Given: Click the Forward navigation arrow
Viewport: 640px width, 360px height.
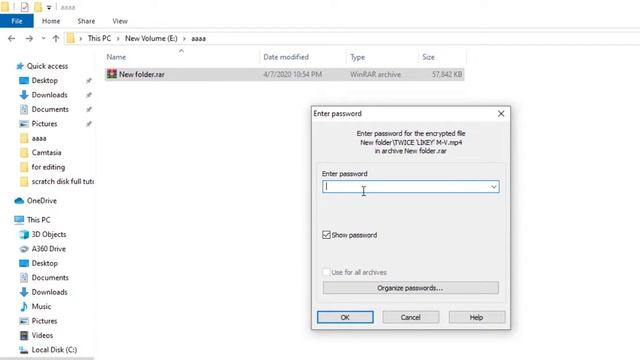Looking at the screenshot, I should tap(29, 38).
